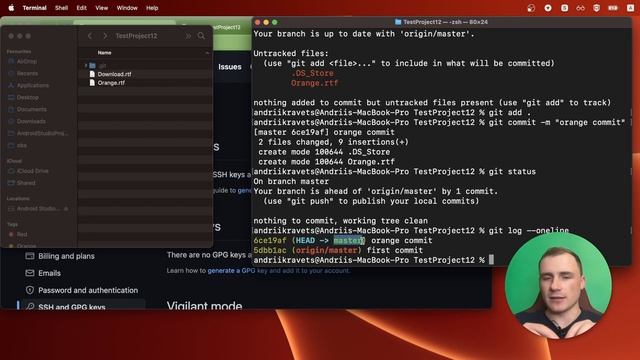Click the highlighted master branch text

349,240
